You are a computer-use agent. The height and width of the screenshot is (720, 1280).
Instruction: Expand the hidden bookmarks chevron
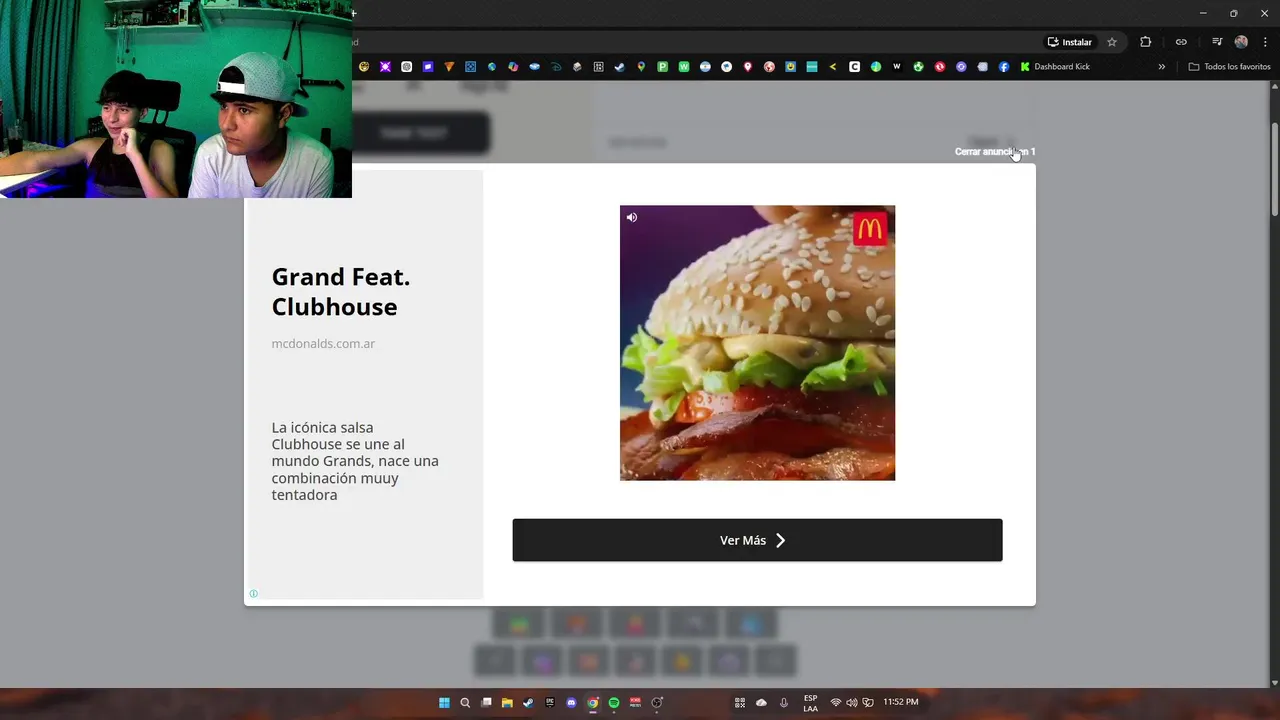pyautogui.click(x=1161, y=67)
